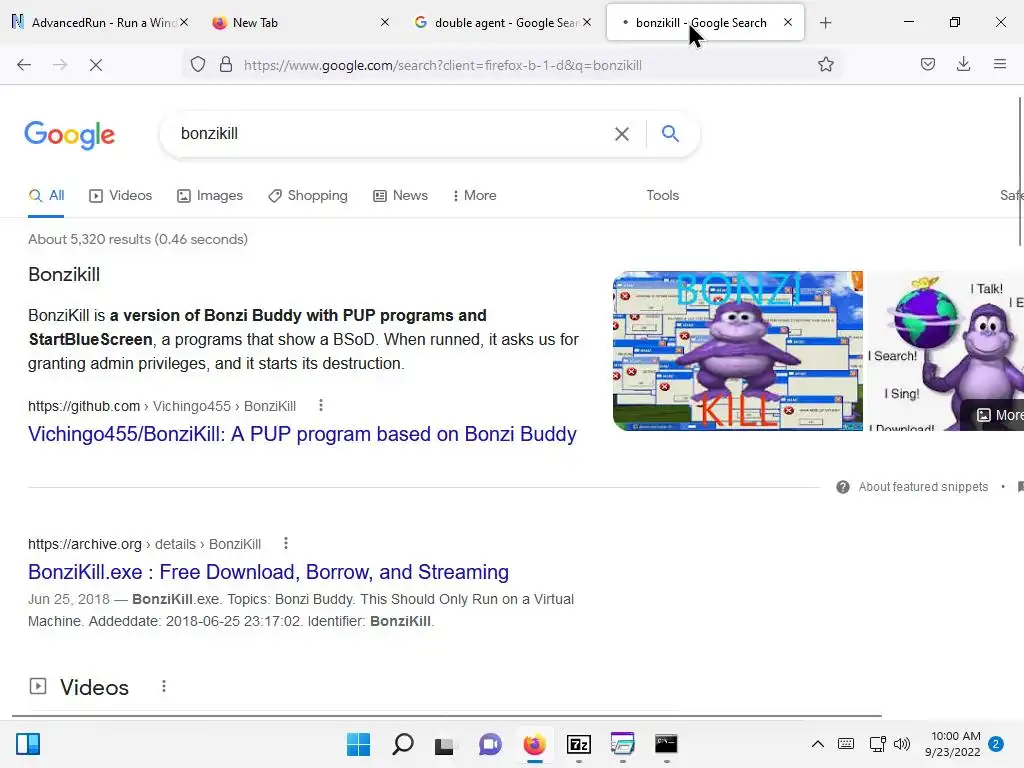Select the Shopping search filter
Image resolution: width=1024 pixels, height=768 pixels.
tap(308, 195)
